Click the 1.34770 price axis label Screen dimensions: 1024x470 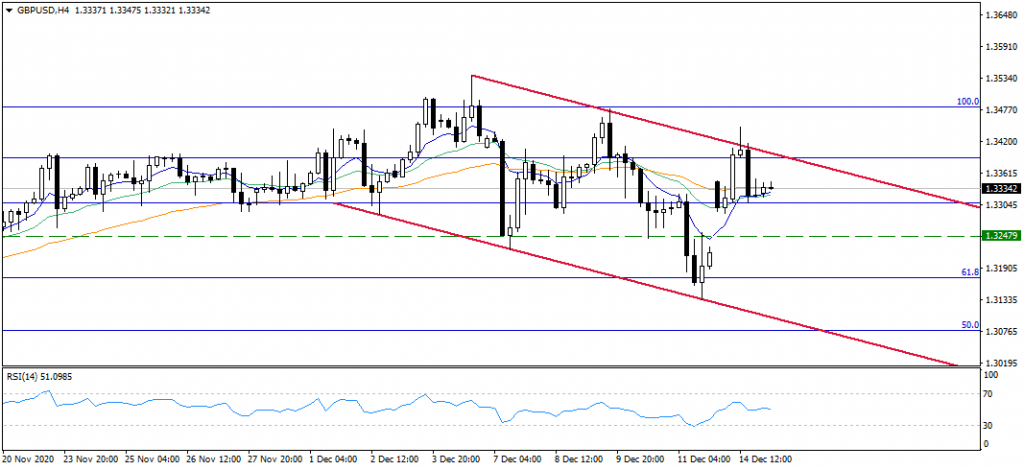pos(1001,110)
